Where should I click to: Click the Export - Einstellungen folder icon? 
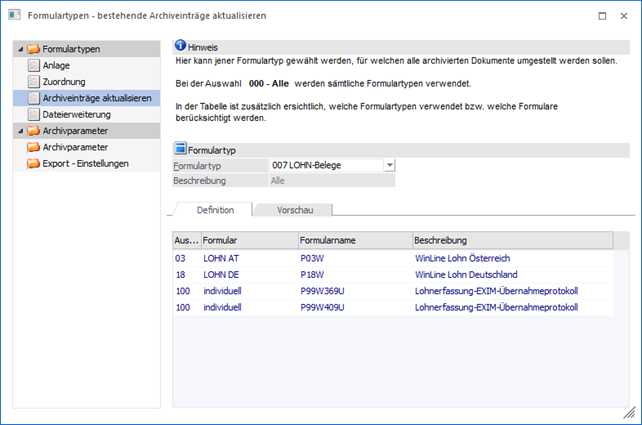(x=33, y=163)
